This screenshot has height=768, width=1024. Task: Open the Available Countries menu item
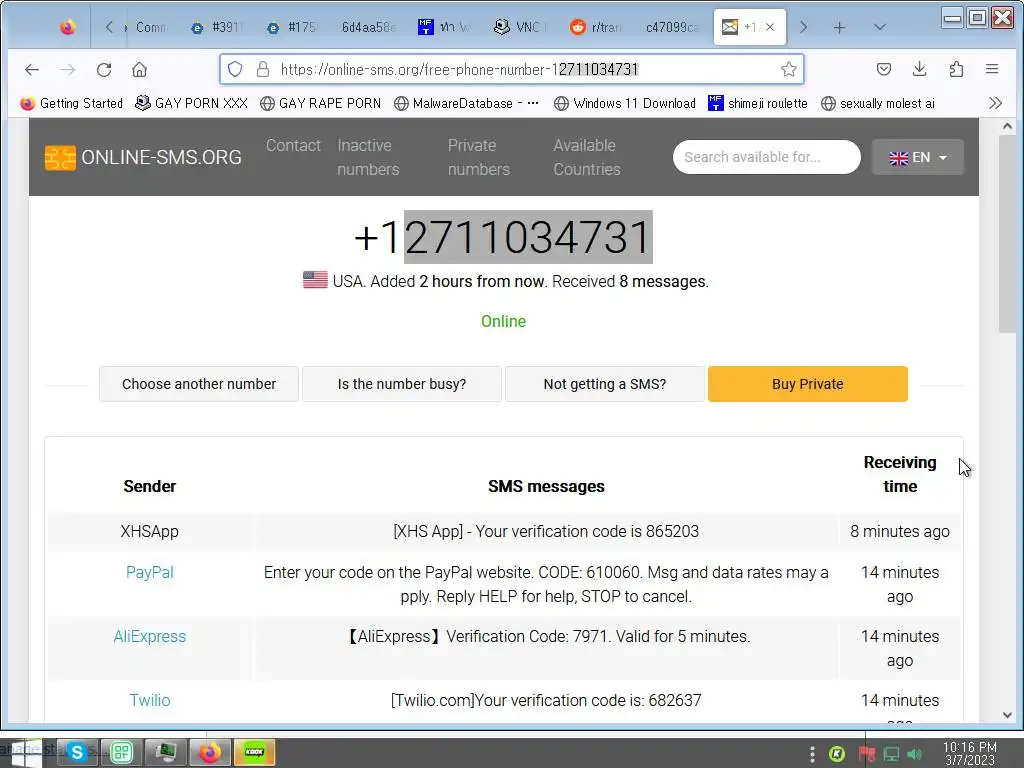point(586,157)
